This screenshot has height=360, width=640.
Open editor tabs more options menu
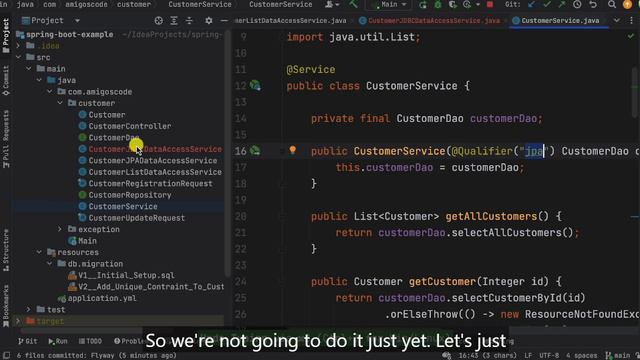[x=631, y=20]
